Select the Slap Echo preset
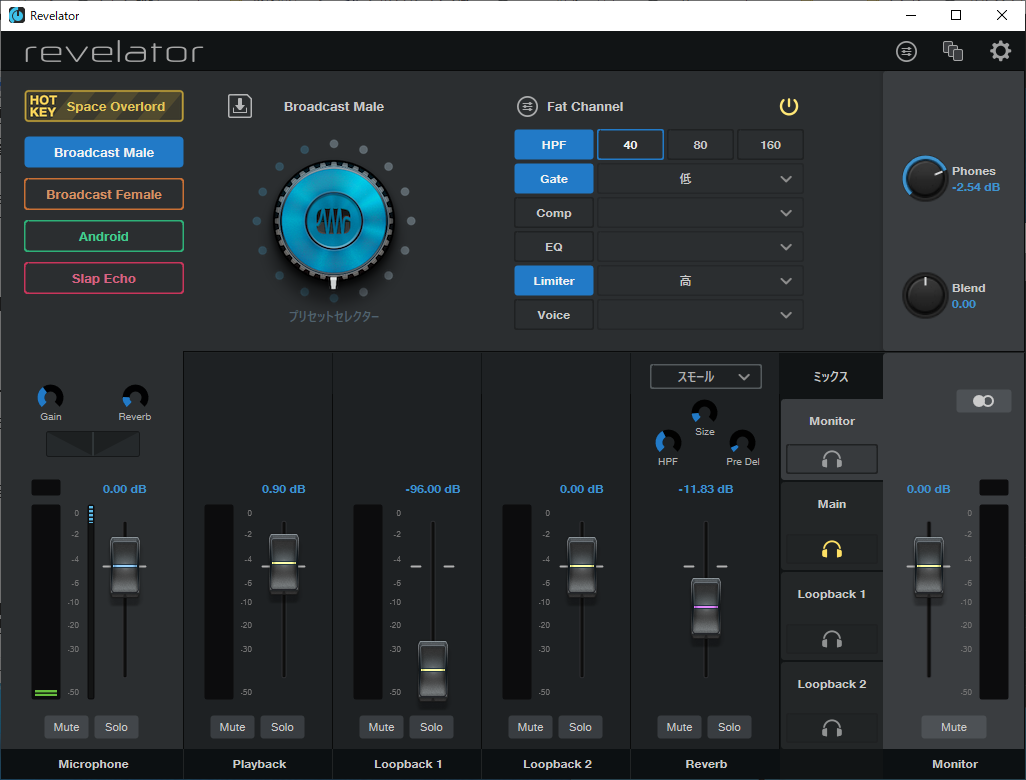This screenshot has width=1026, height=780. [104, 278]
